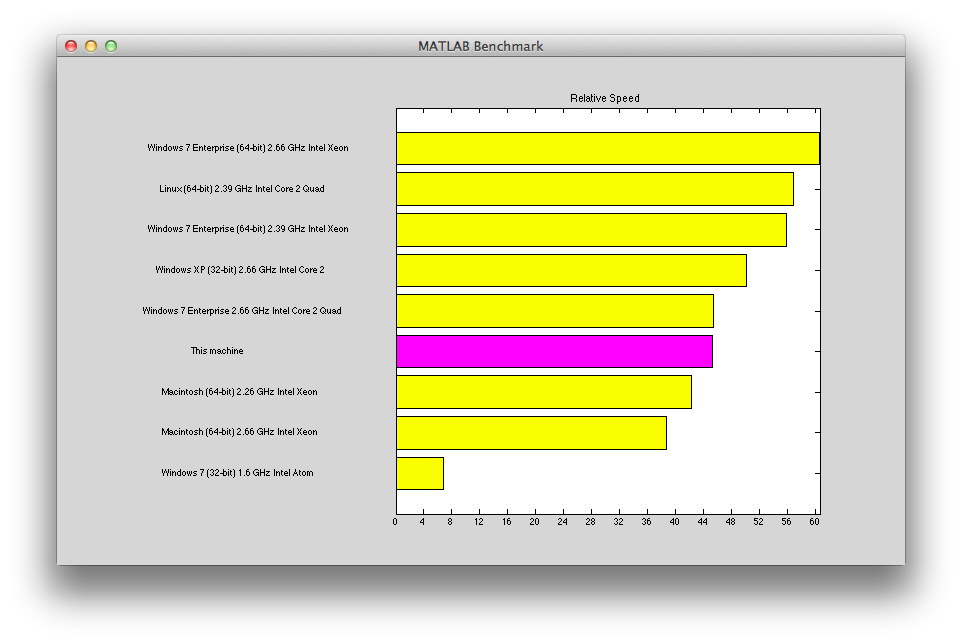Close the MATLAB Benchmark window
Image resolution: width=962 pixels, height=644 pixels.
71,46
